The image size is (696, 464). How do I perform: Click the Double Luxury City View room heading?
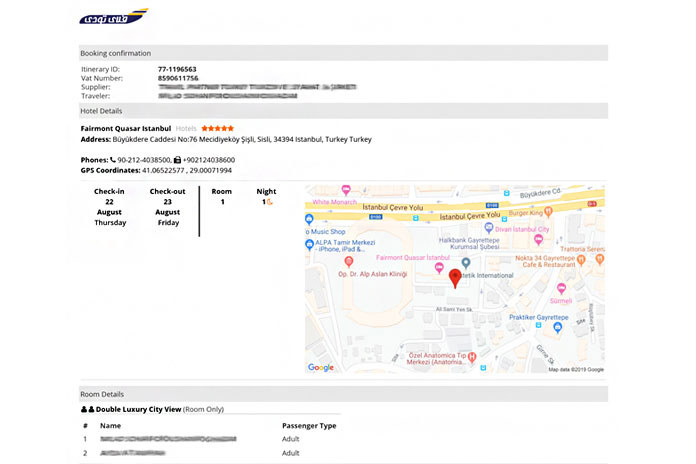coord(138,409)
